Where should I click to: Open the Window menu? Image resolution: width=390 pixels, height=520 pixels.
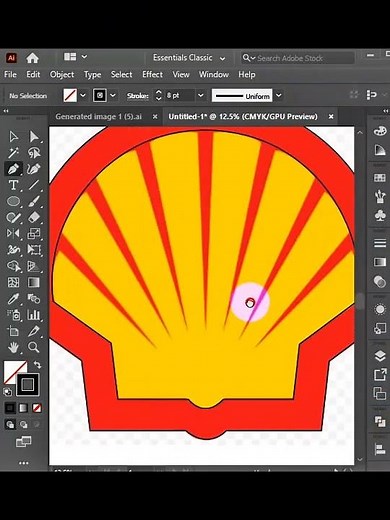tap(214, 74)
